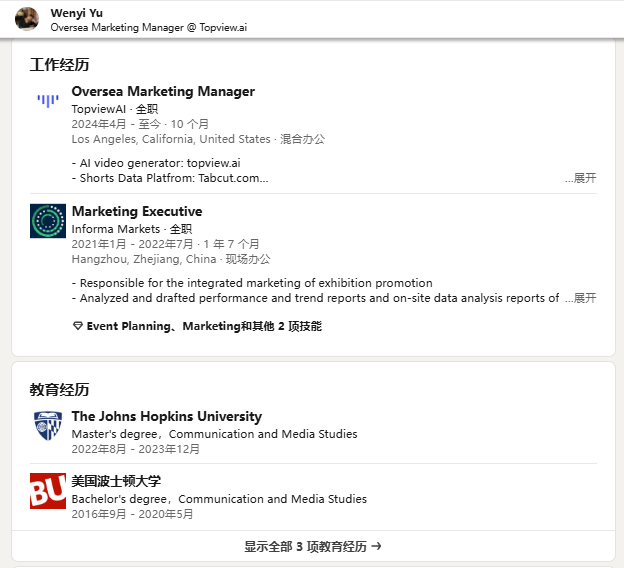The image size is (624, 568).
Task: Open The Johns Hopkins University entry
Action: pos(167,416)
